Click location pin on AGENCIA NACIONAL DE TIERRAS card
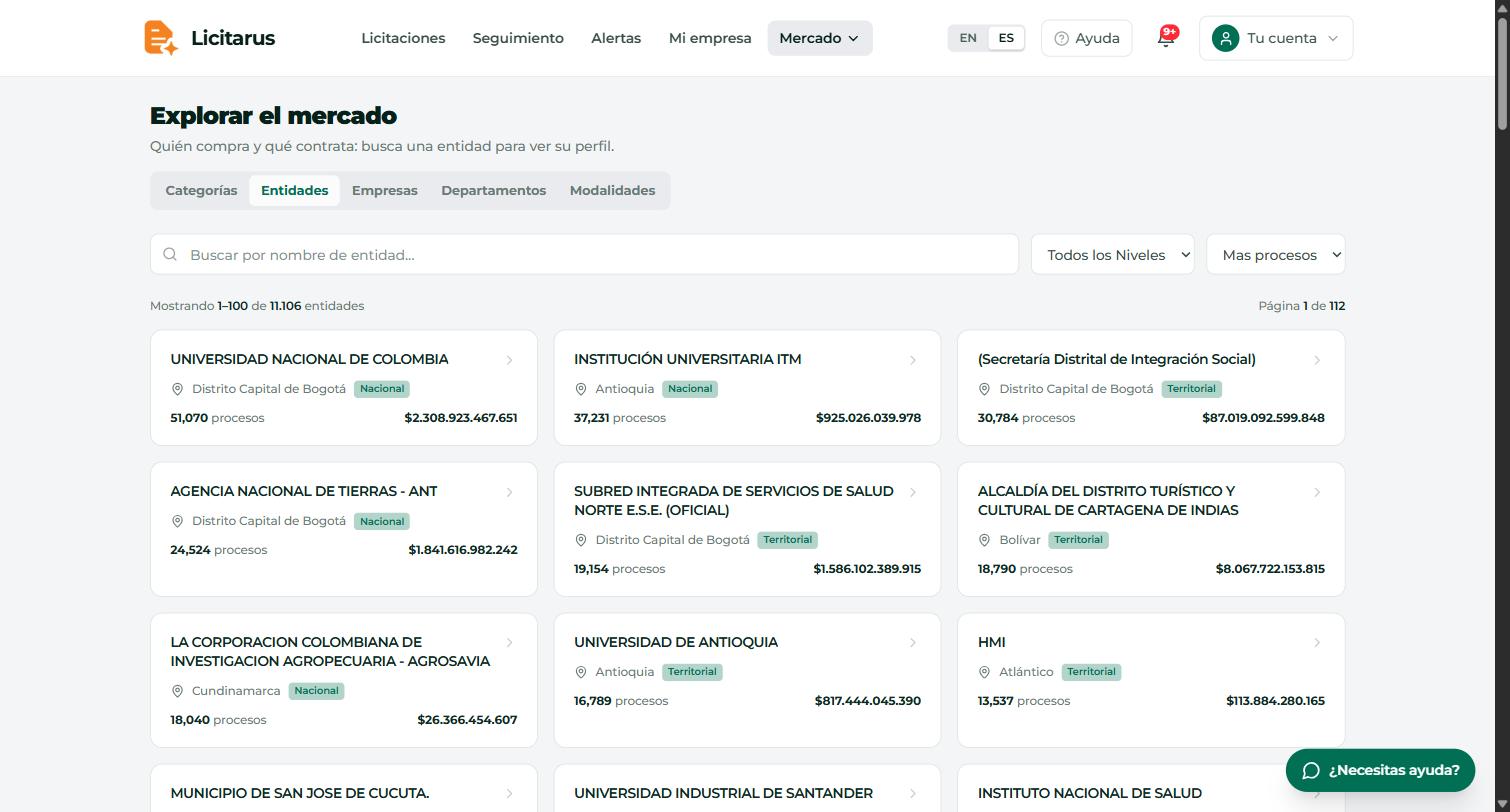 [x=177, y=521]
